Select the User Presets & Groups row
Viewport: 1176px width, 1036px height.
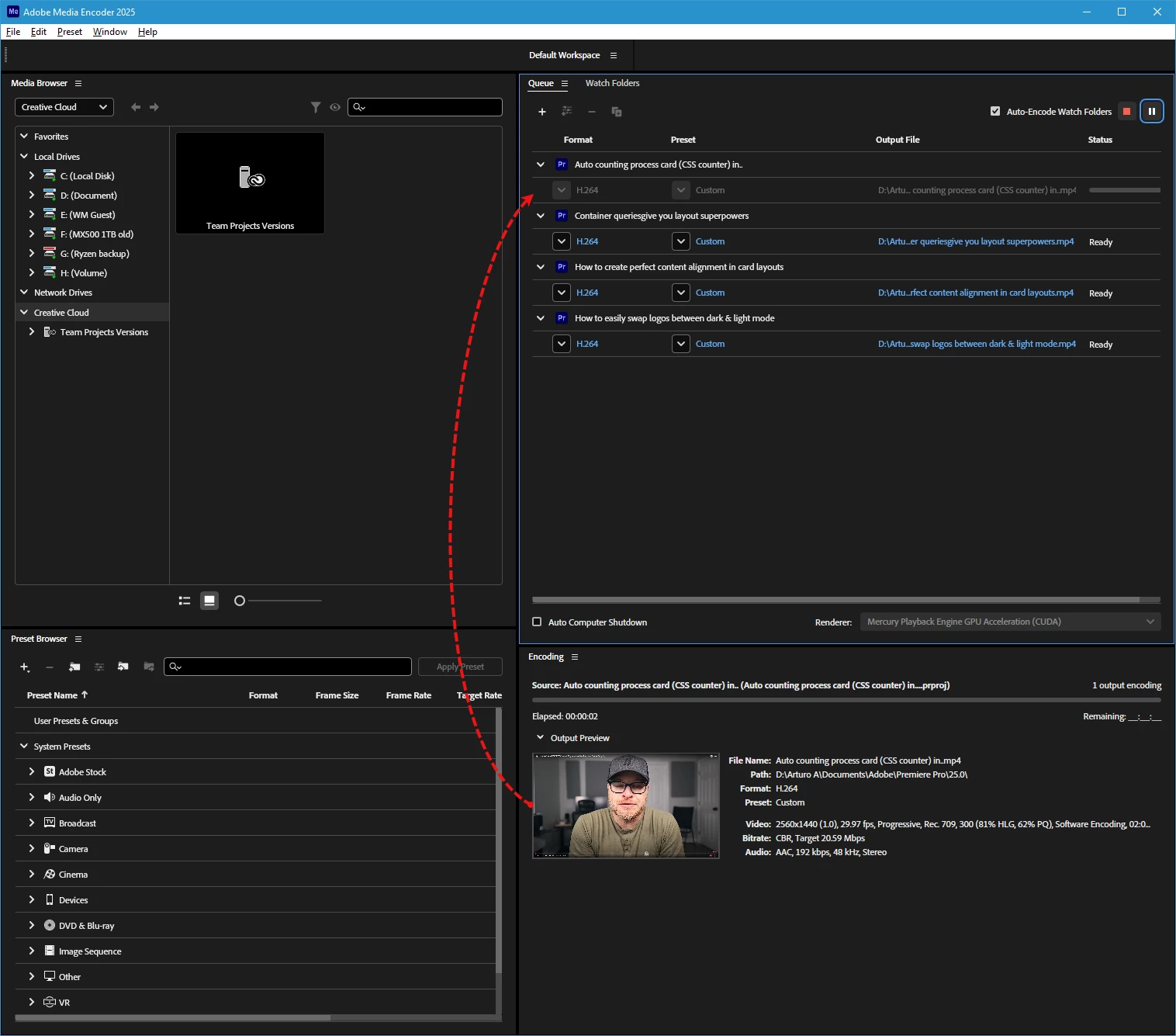[x=255, y=721]
